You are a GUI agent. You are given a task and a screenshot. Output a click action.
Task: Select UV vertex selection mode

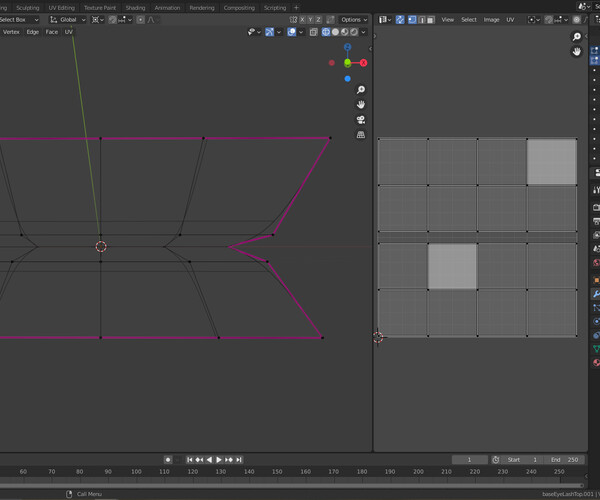(412, 20)
